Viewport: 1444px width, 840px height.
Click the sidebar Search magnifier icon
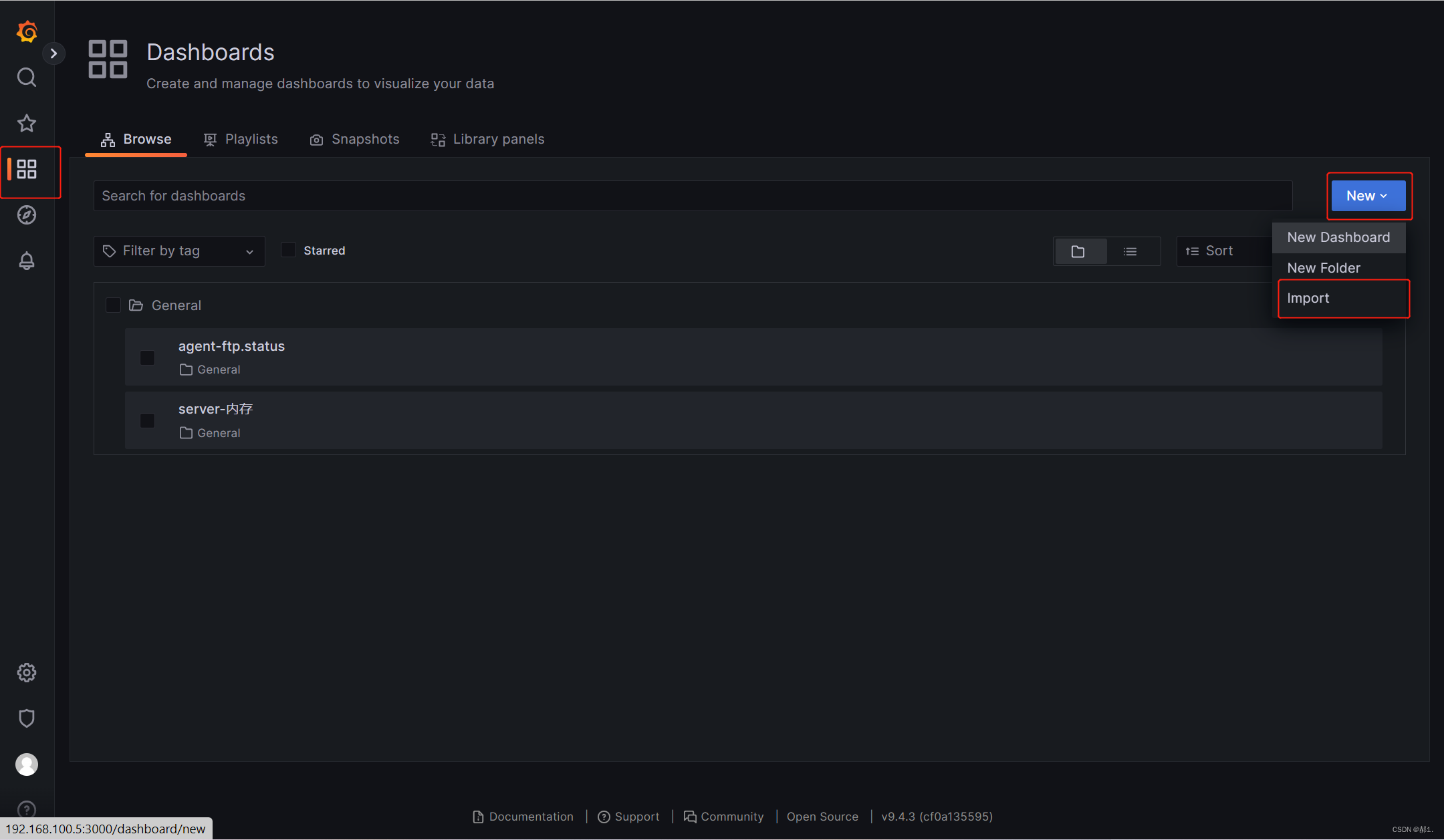[x=27, y=78]
